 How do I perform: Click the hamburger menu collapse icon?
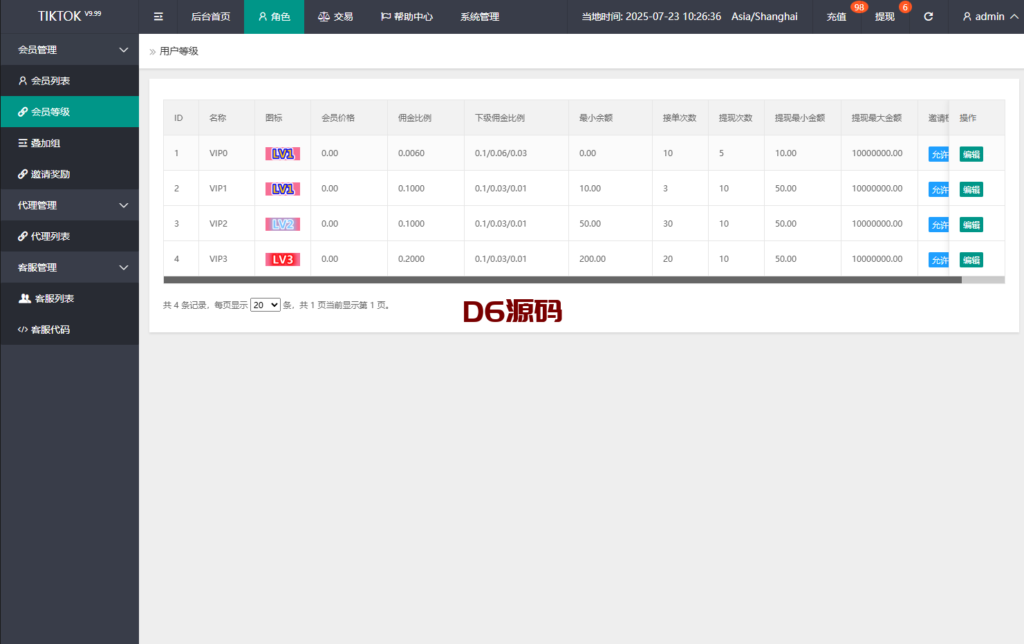pyautogui.click(x=158, y=17)
